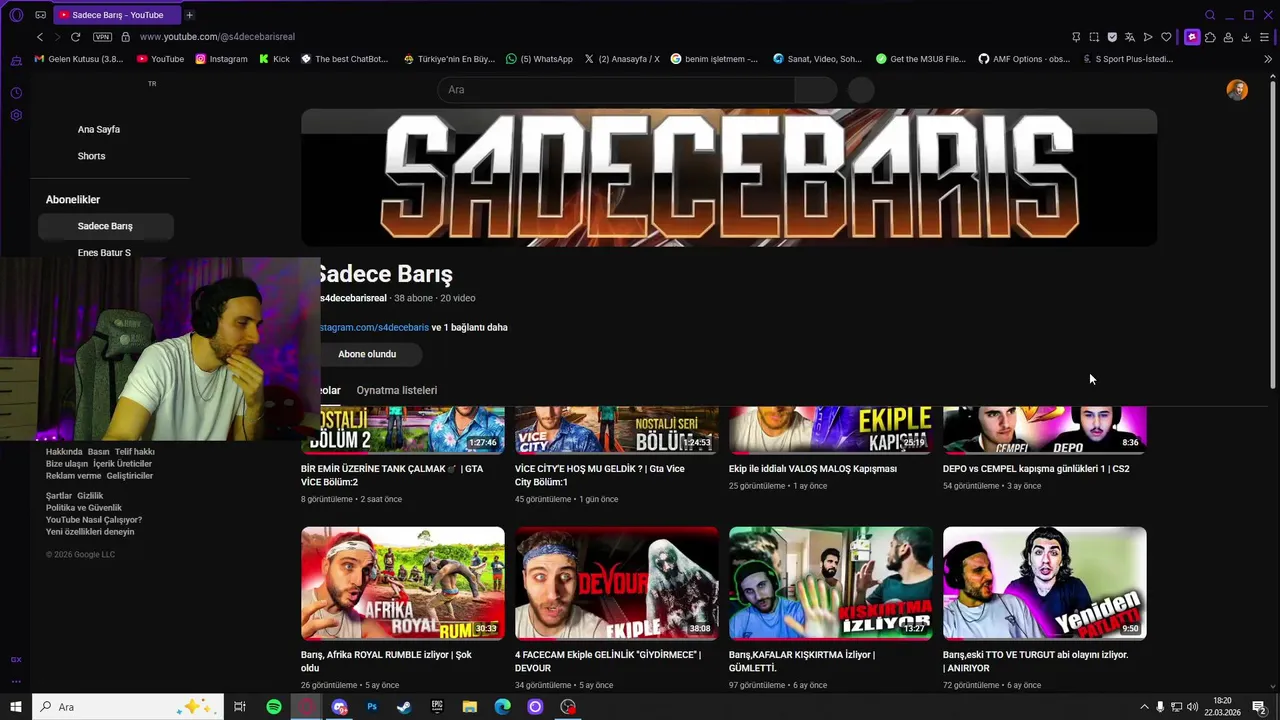This screenshot has width=1280, height=720.
Task: Open the ad blocker shield icon
Action: pos(1112,37)
